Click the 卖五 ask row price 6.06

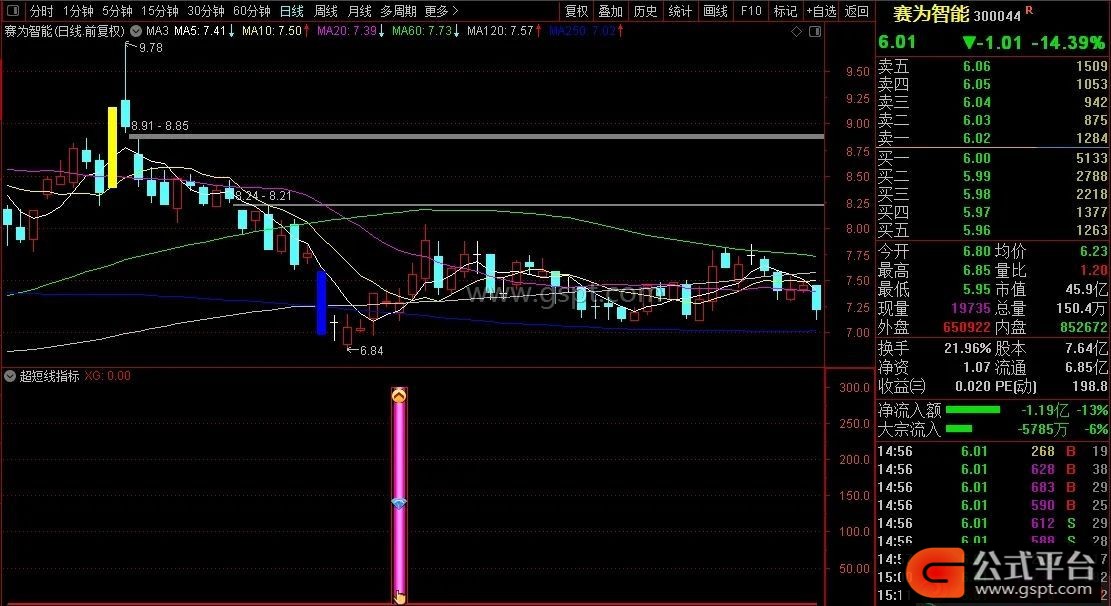click(976, 67)
